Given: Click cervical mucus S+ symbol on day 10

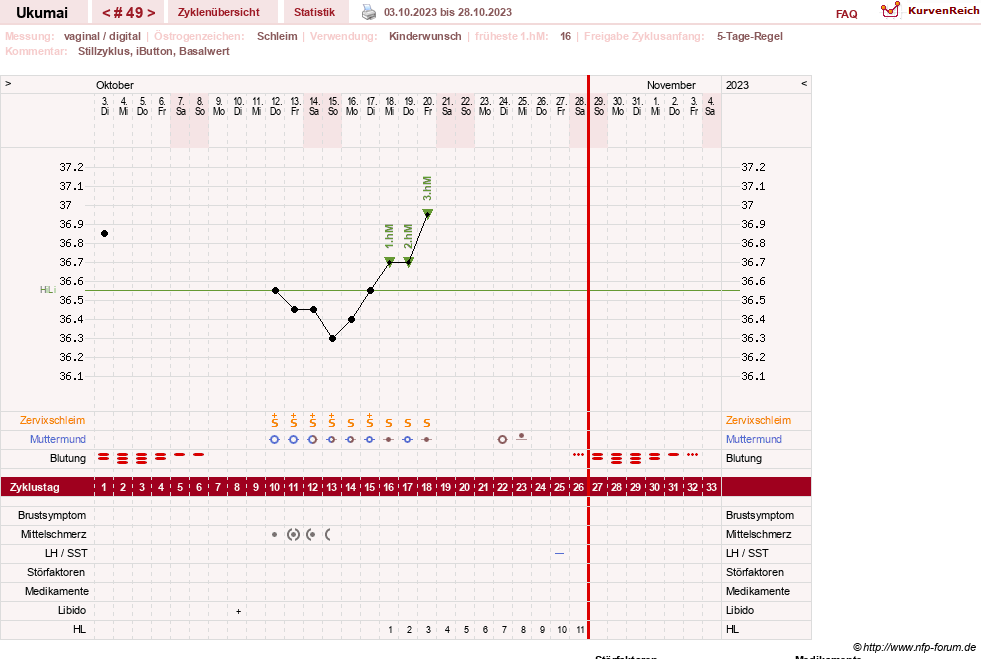Looking at the screenshot, I should tap(275, 421).
